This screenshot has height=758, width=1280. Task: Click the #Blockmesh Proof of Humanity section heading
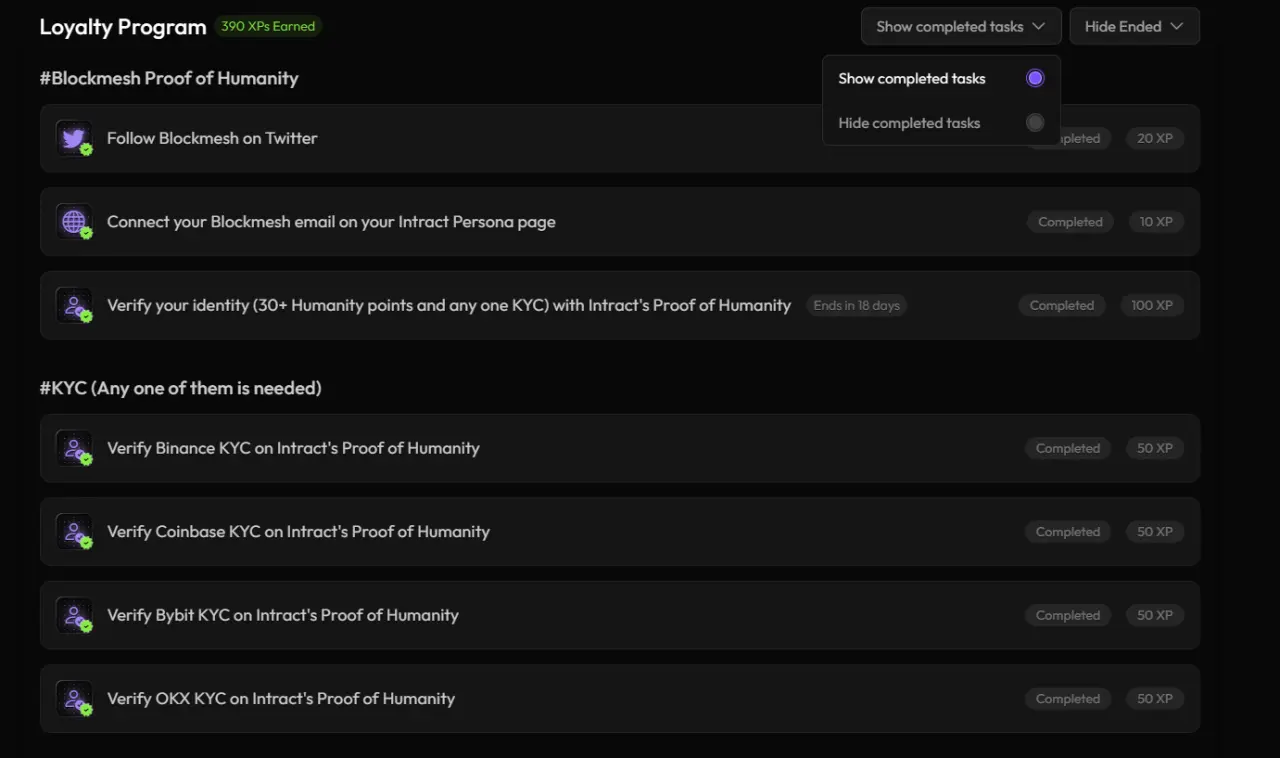coord(169,78)
